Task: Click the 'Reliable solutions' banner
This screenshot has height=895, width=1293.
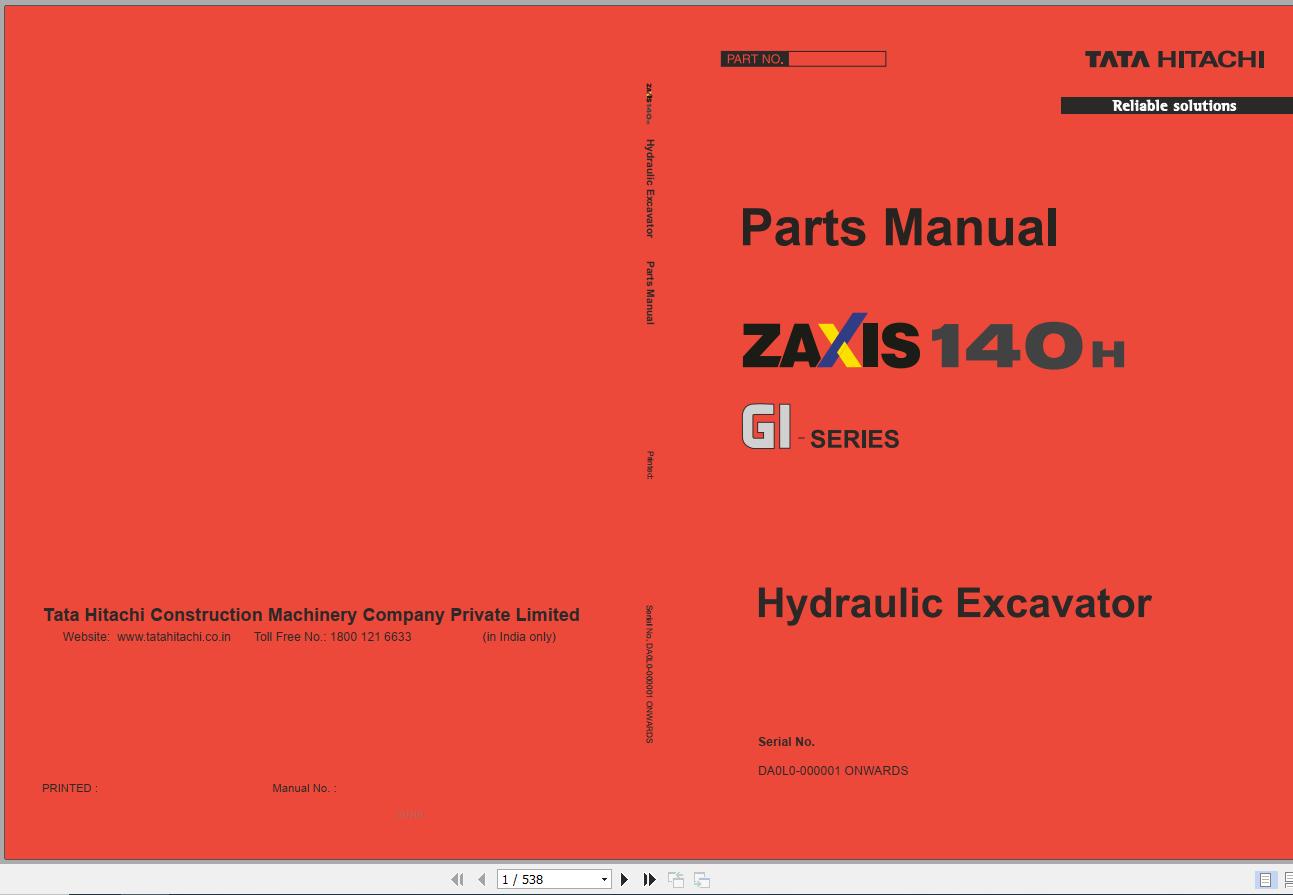Action: 1176,105
